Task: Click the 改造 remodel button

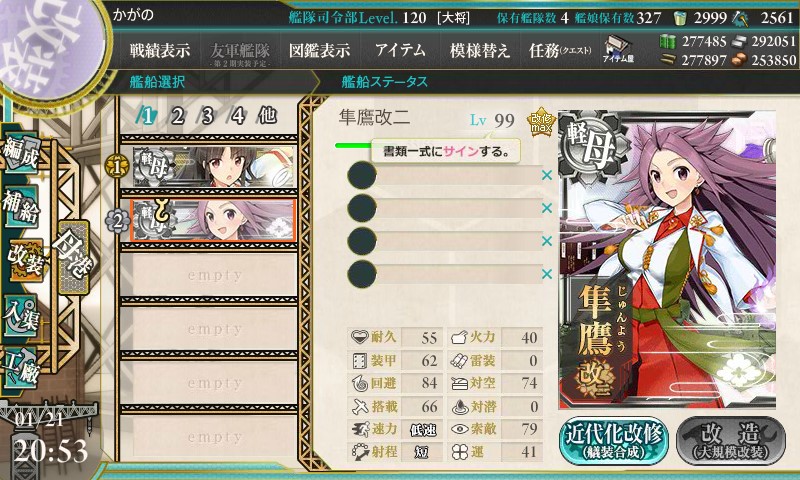Action: (731, 441)
